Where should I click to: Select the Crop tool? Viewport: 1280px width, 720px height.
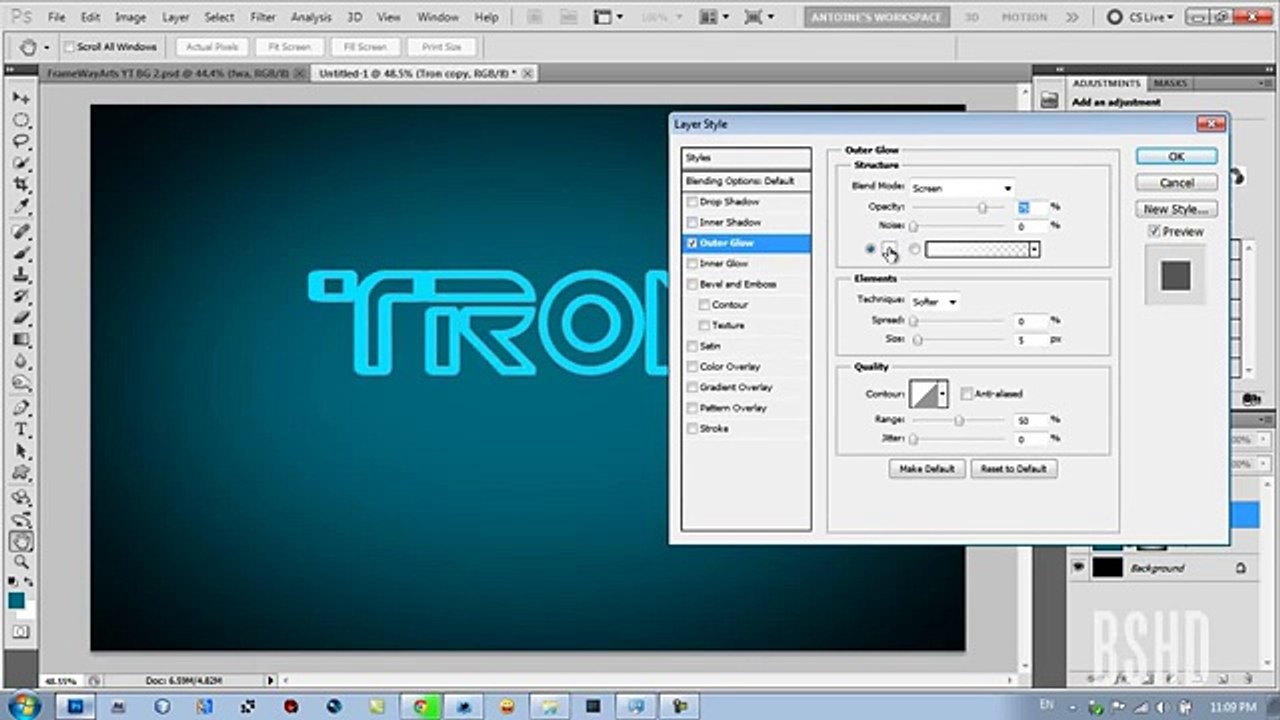21,185
